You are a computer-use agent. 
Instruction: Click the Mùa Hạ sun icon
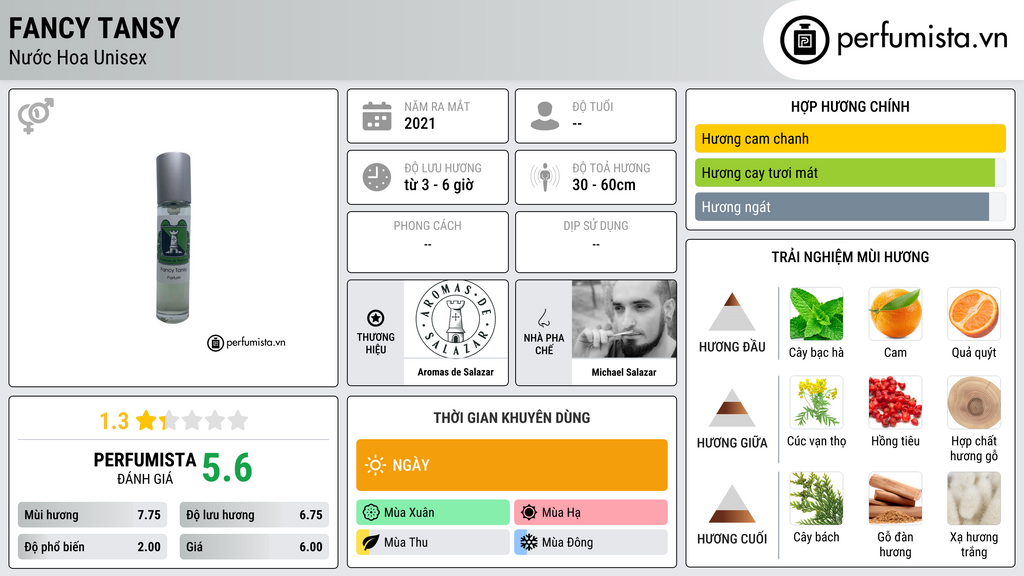point(529,513)
